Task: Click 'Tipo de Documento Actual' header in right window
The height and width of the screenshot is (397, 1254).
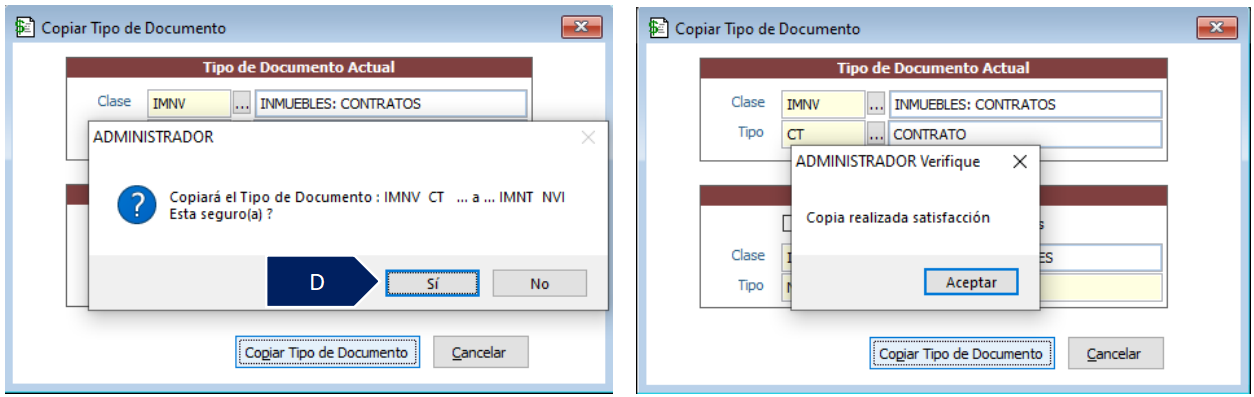Action: pyautogui.click(x=933, y=68)
